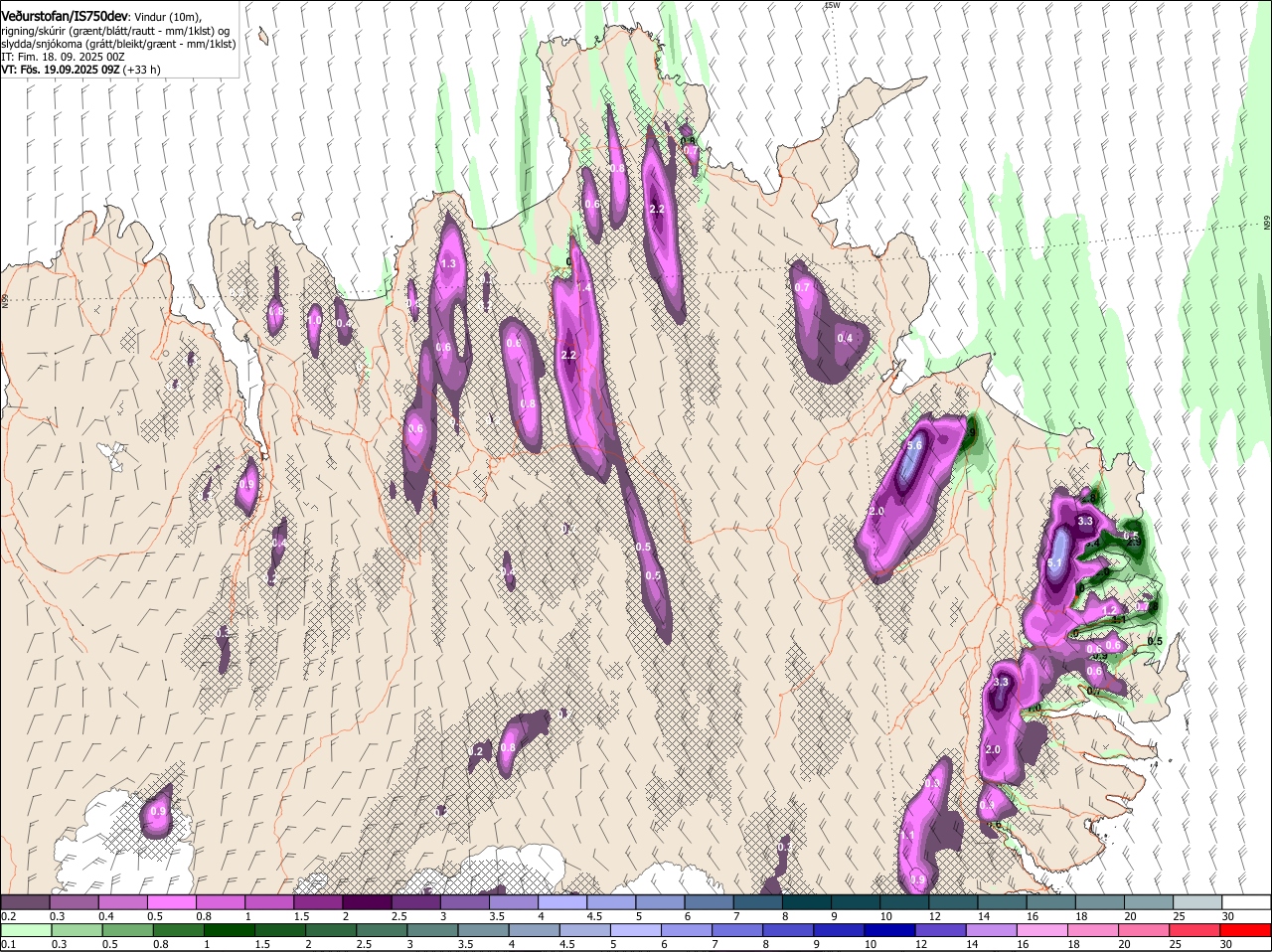Click the header line starting 'rigning/skúrir'
Image resolution: width=1272 pixels, height=952 pixels.
tap(115, 31)
